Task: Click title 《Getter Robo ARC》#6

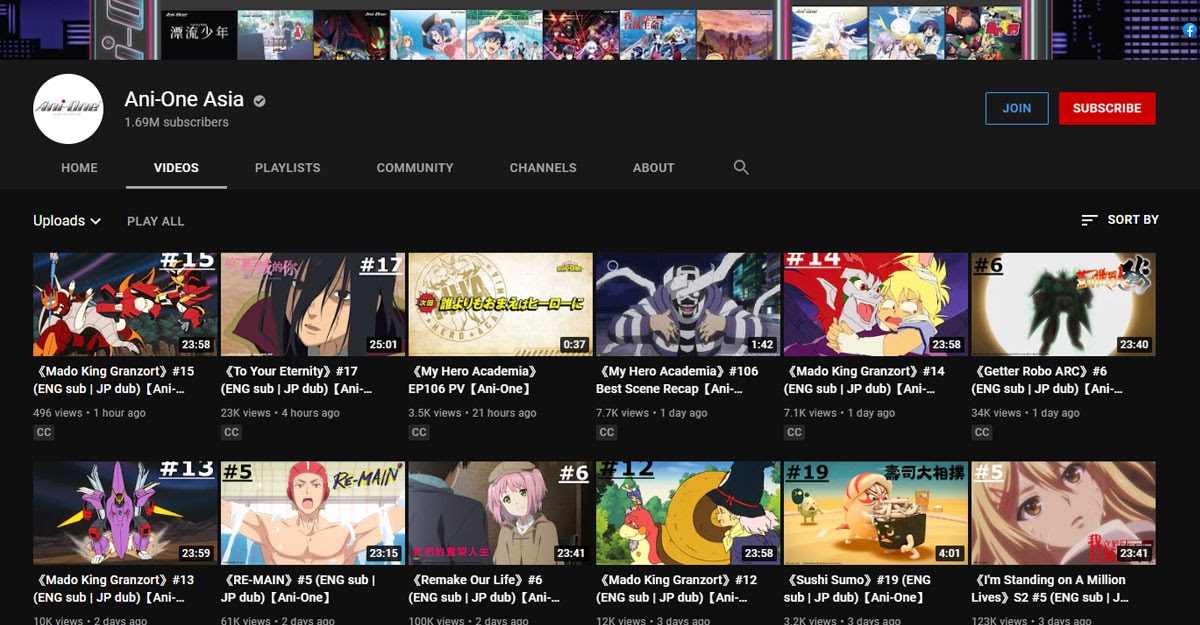Action: click(1047, 380)
